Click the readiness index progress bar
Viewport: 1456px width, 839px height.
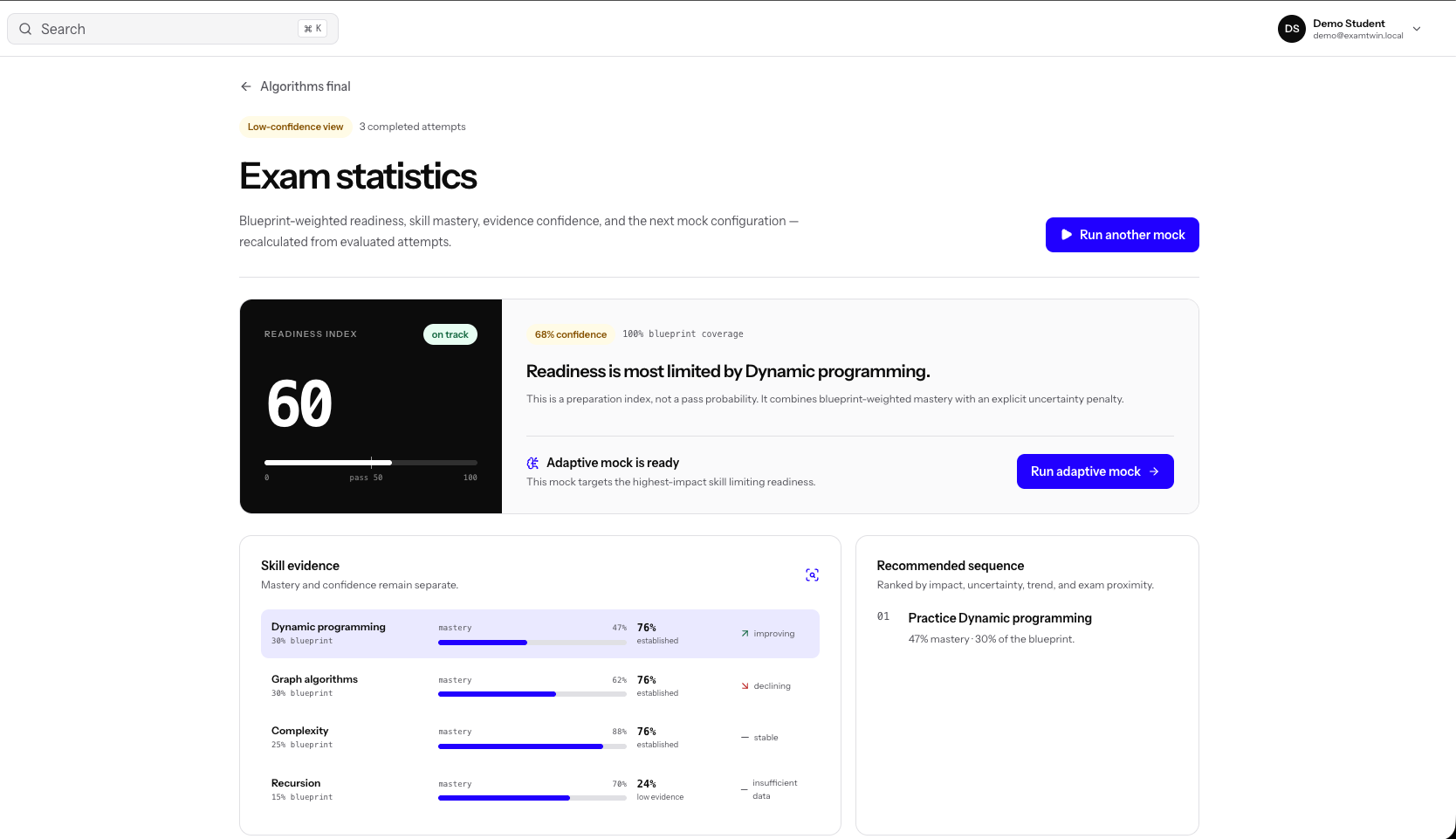click(371, 462)
